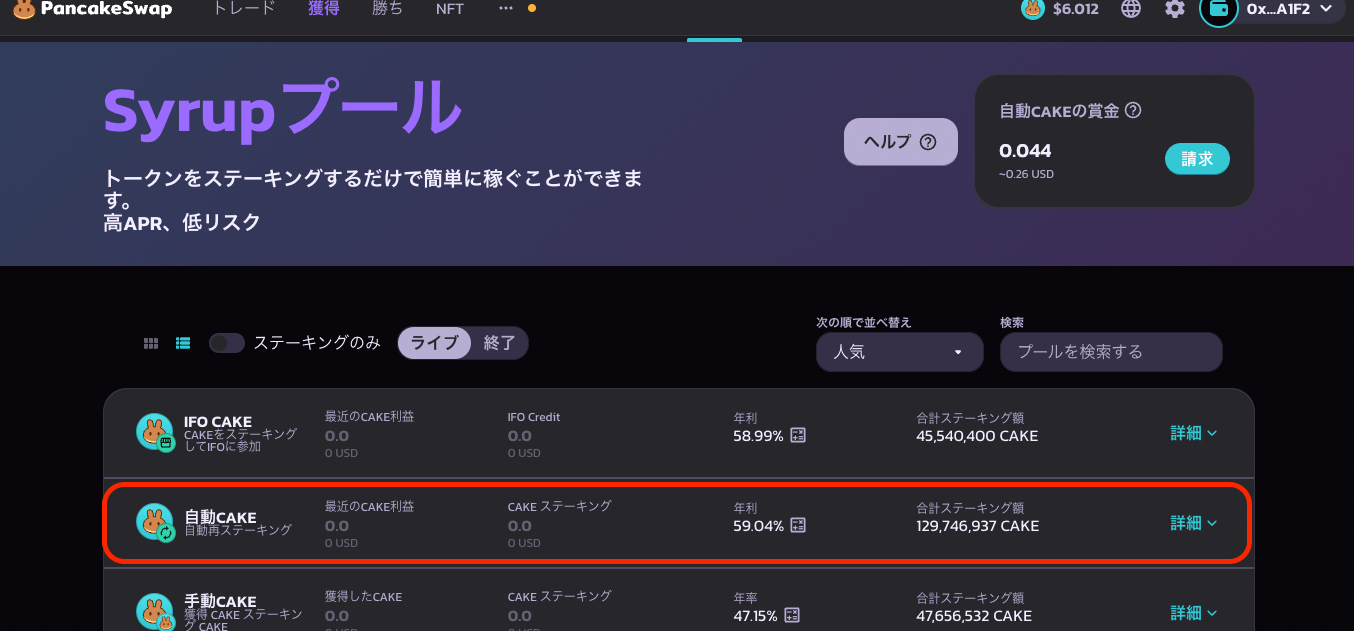Open the language globe icon

click(x=1131, y=9)
